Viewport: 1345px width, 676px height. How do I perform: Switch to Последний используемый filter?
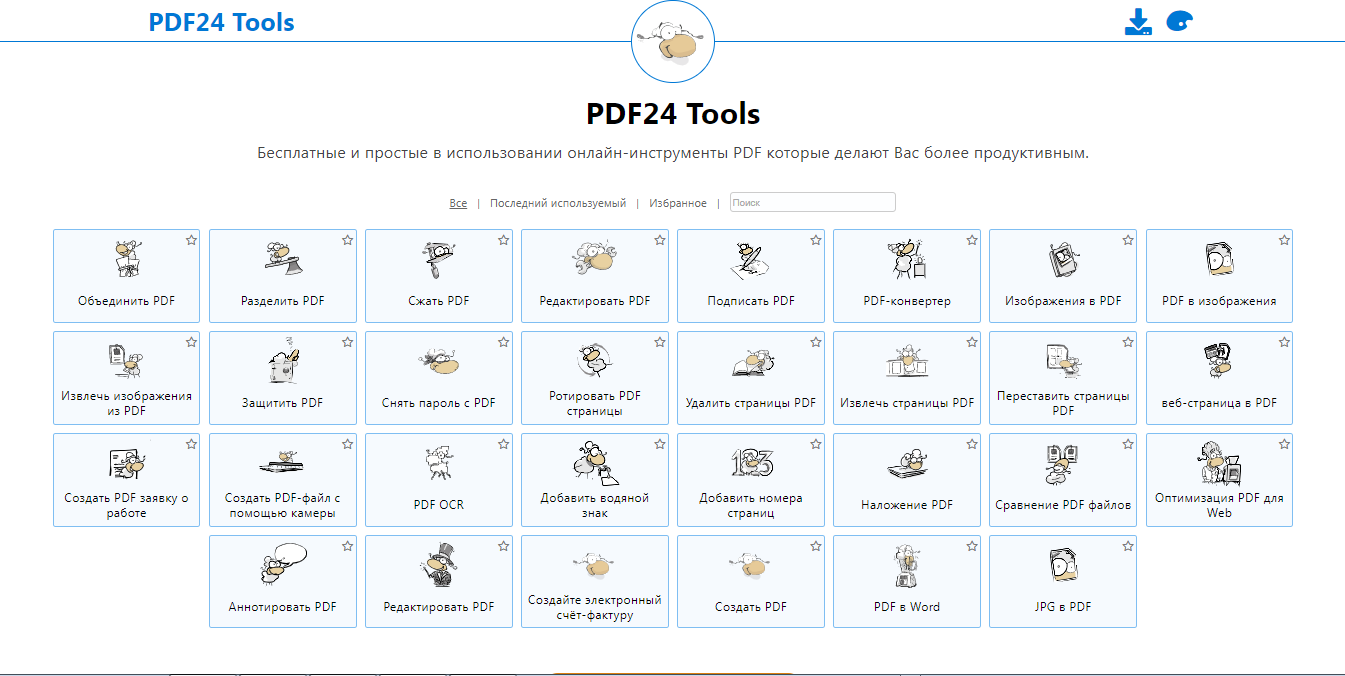tap(558, 203)
